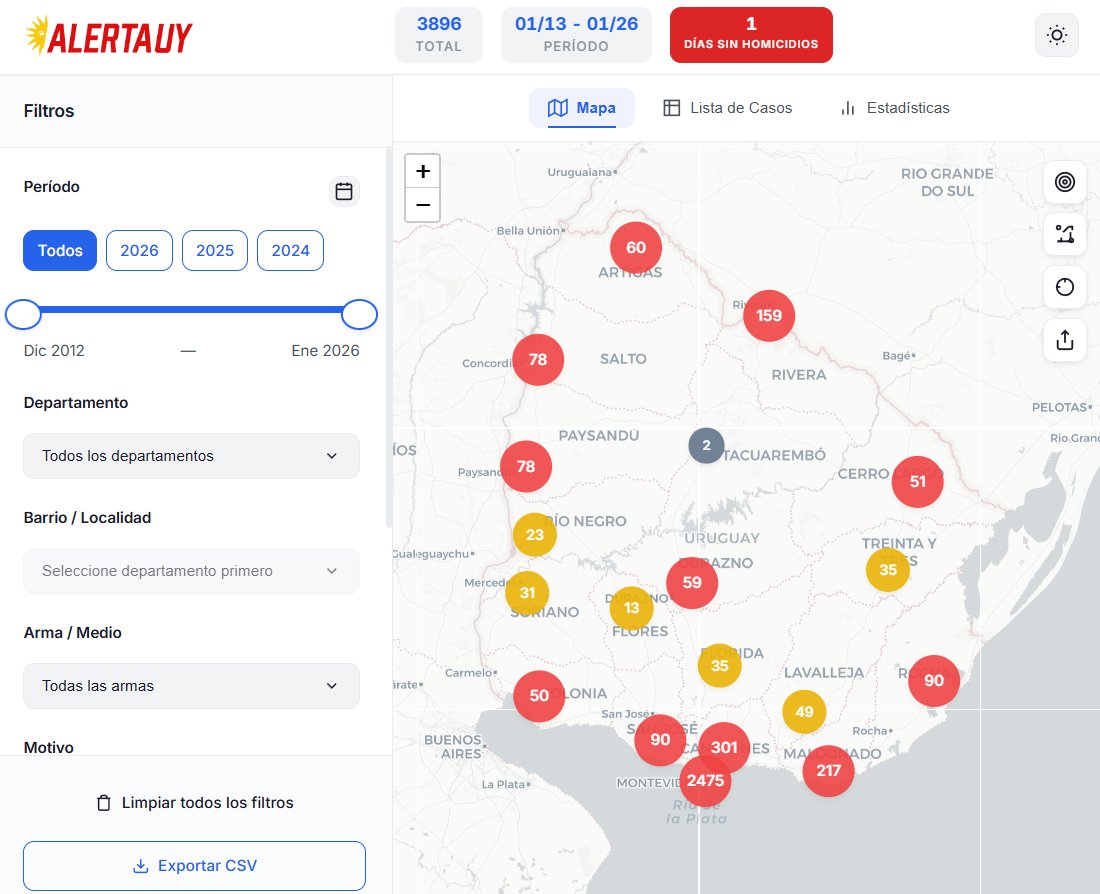Click the Exportar CSV button
This screenshot has width=1100, height=894.
pos(194,866)
